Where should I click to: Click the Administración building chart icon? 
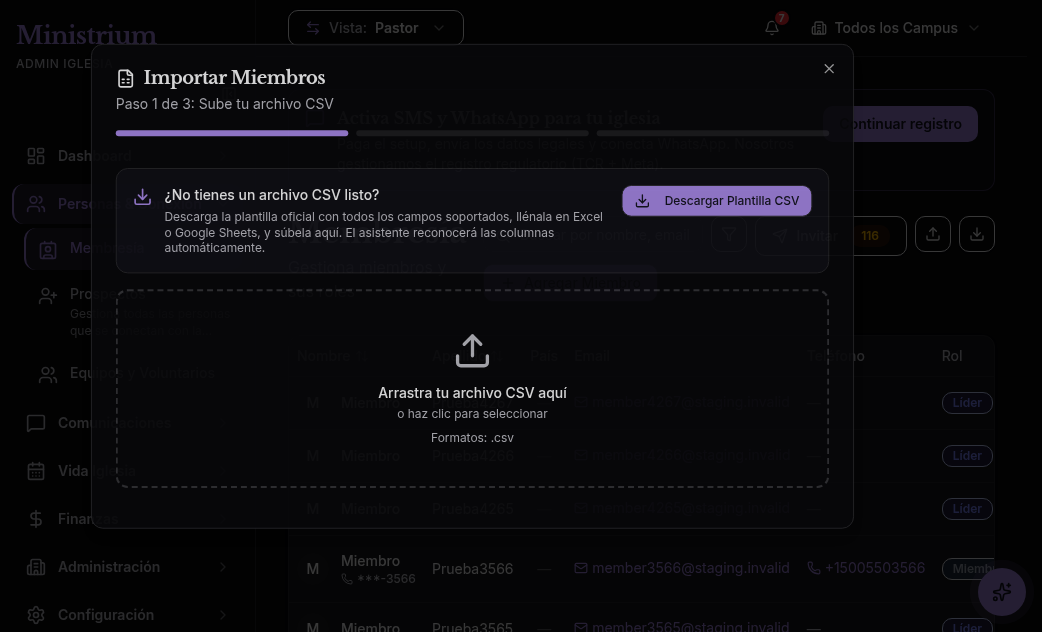click(x=36, y=567)
